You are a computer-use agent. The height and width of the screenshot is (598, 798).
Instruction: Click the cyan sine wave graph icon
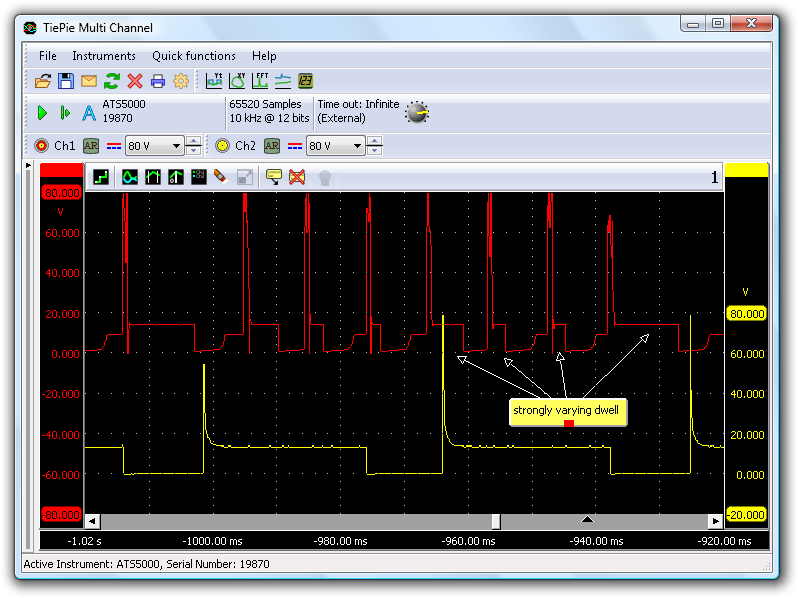[x=130, y=177]
